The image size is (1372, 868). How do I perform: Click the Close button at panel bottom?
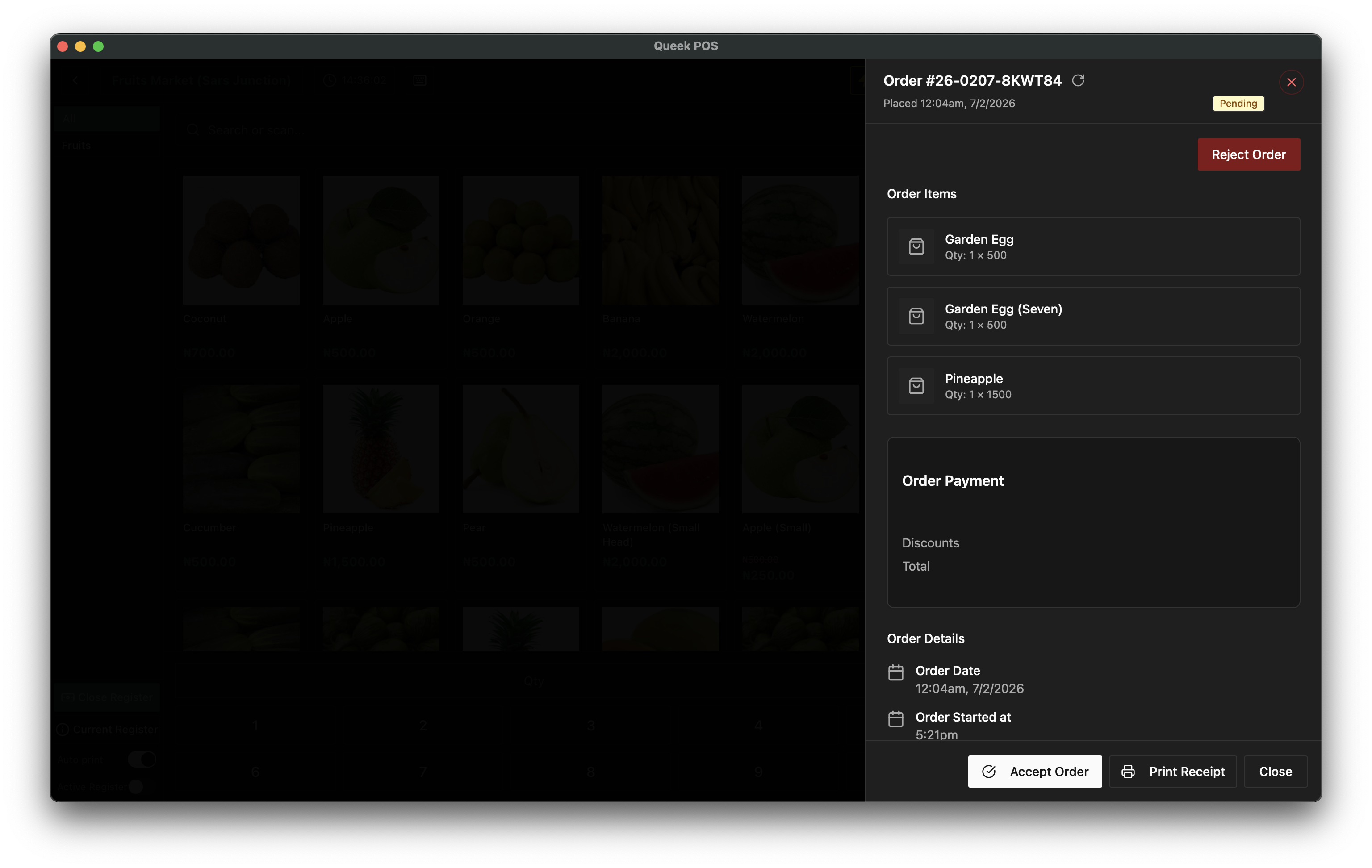(x=1275, y=771)
